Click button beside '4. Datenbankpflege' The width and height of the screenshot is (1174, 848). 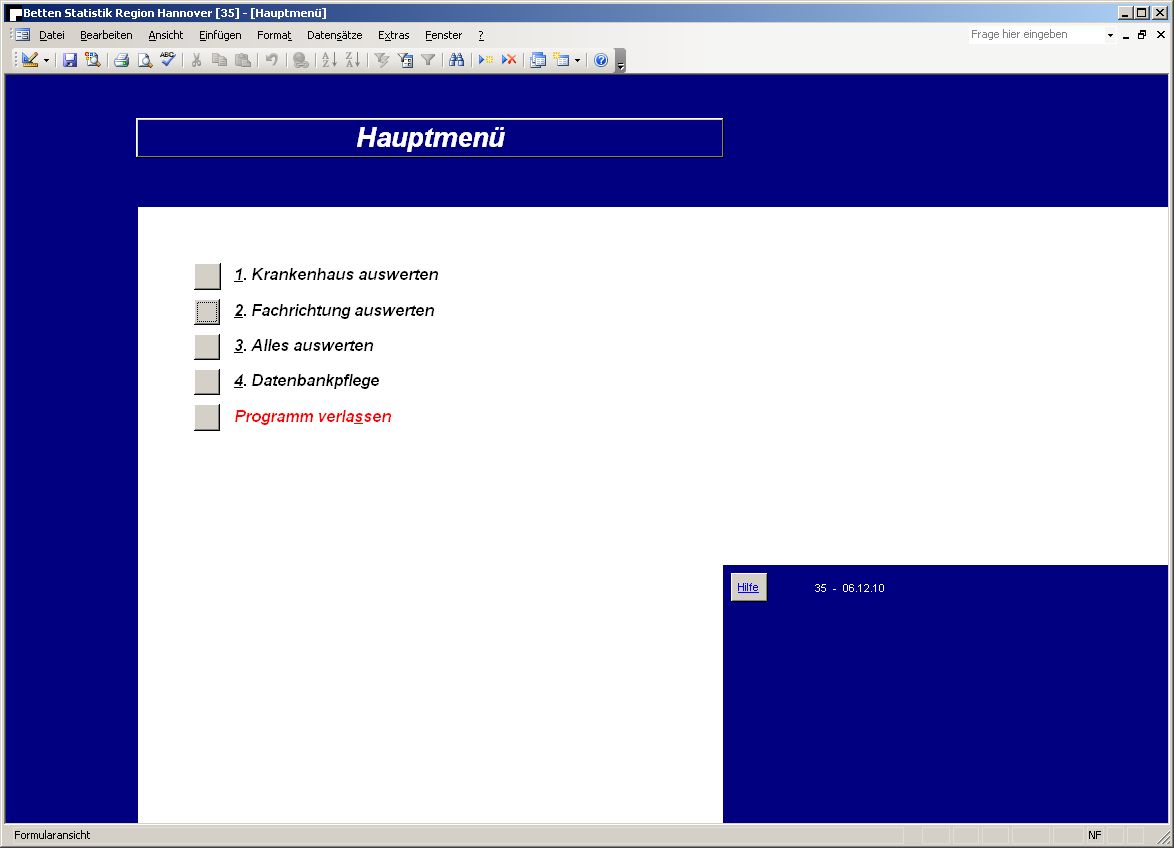(x=207, y=382)
